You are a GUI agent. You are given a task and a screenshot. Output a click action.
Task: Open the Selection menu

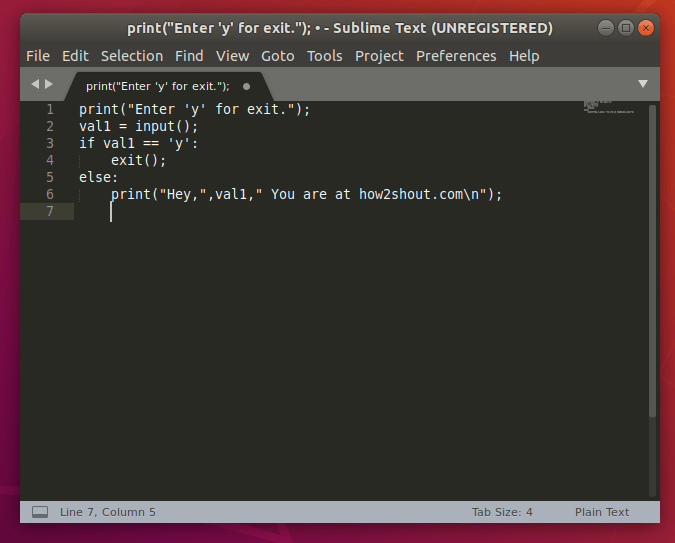tap(132, 56)
